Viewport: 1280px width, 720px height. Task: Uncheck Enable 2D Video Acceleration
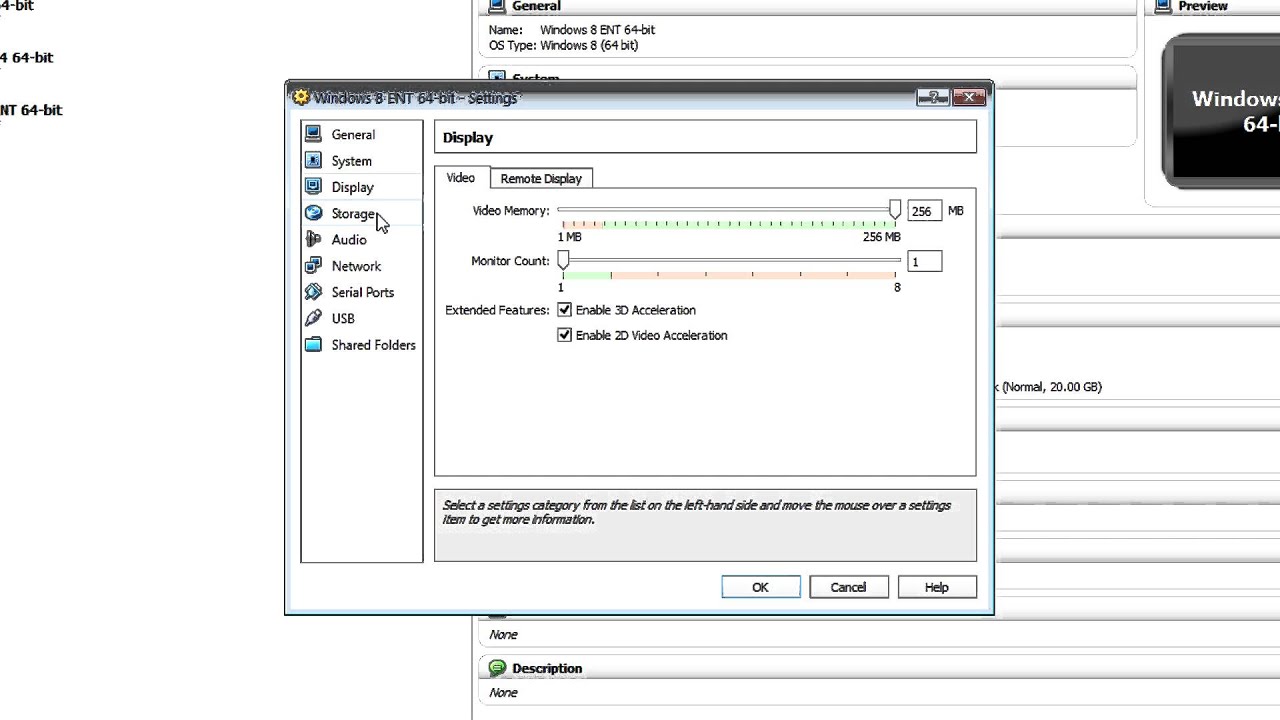click(564, 335)
